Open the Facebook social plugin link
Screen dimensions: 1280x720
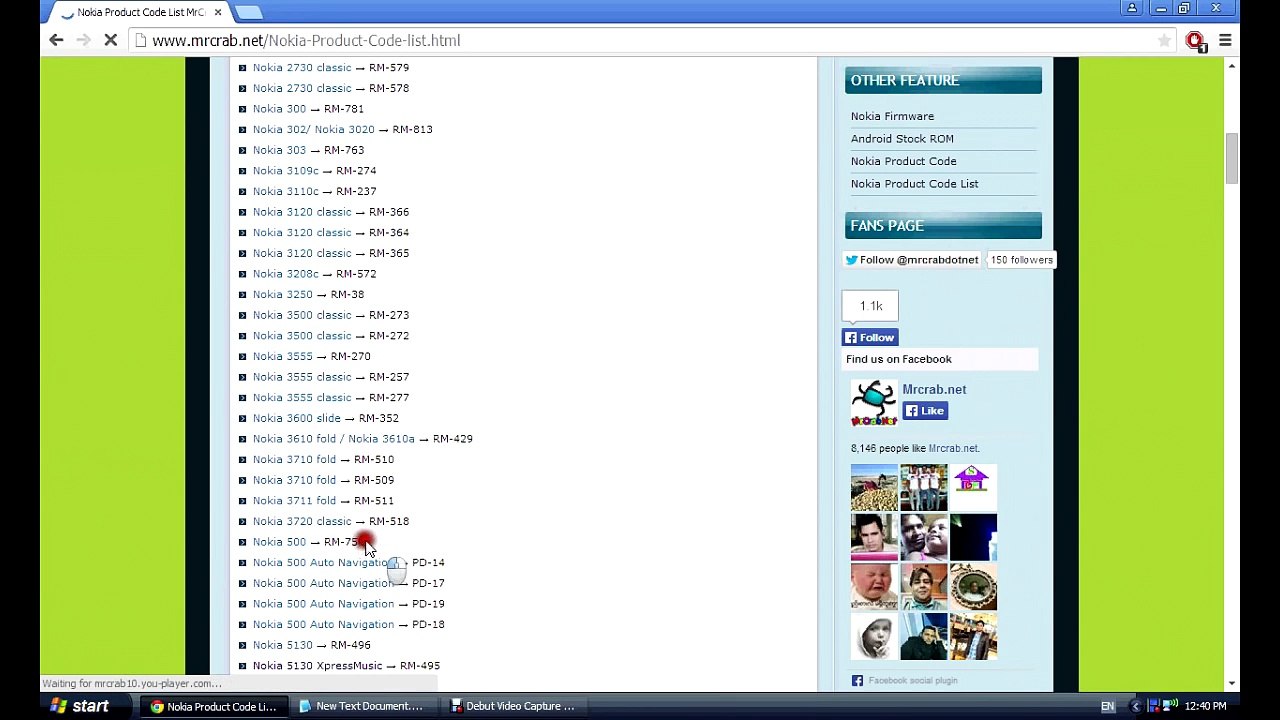point(913,680)
